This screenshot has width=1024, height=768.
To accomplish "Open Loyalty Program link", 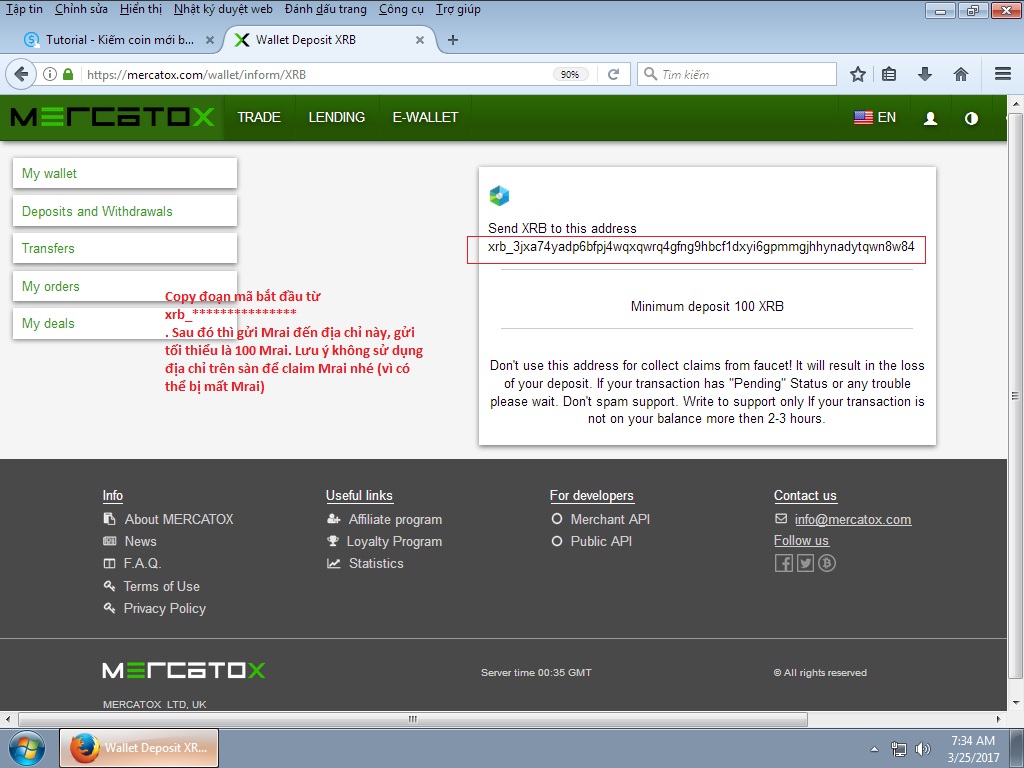I will coord(394,542).
